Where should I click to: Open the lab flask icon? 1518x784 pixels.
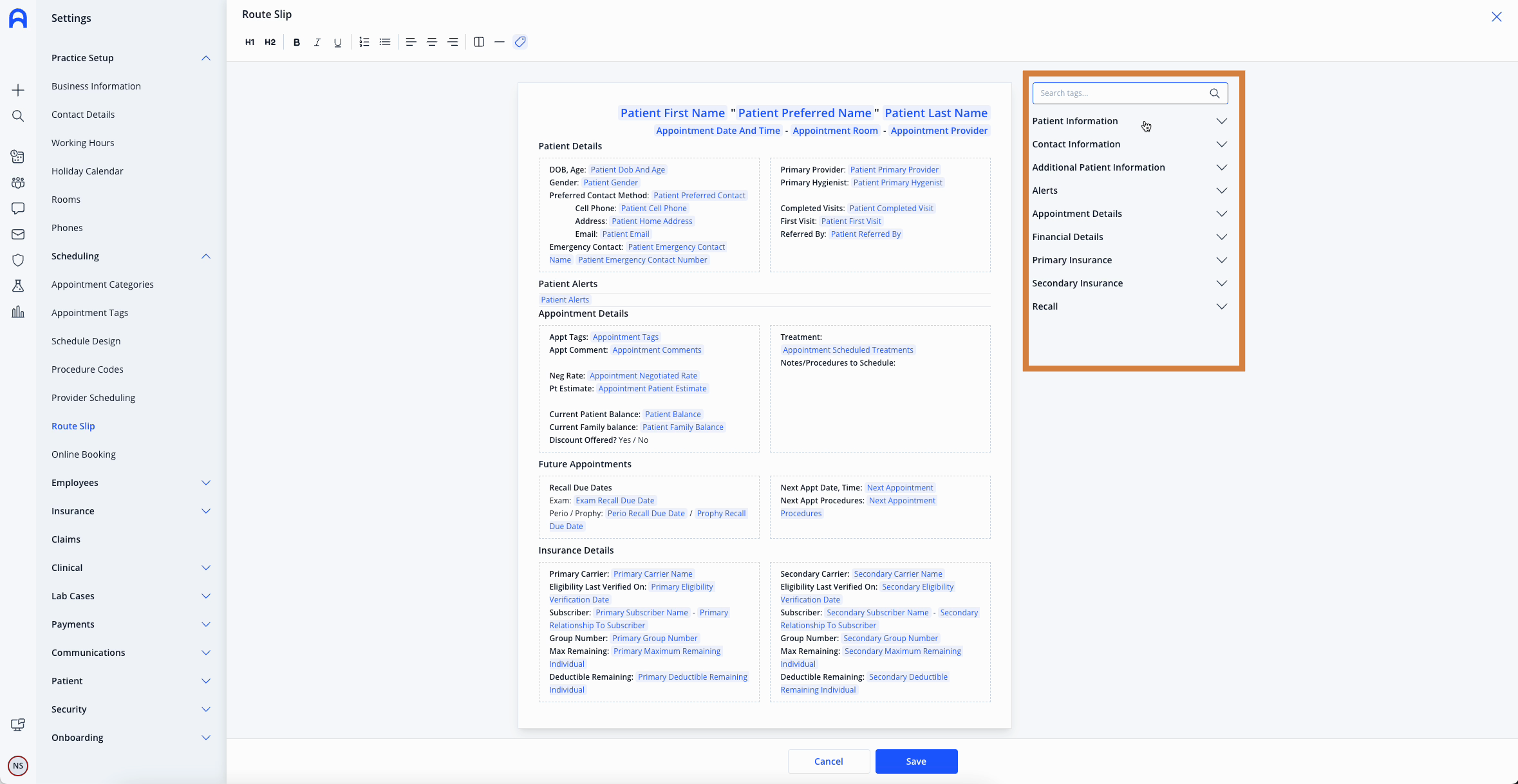click(x=18, y=286)
